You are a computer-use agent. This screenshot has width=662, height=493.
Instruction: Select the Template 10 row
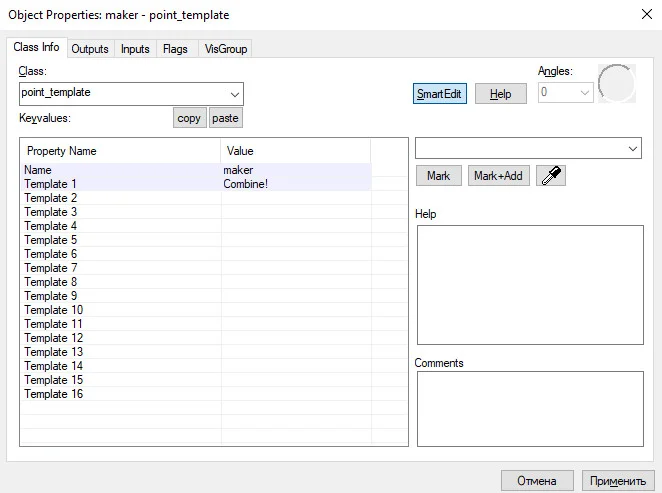[197, 310]
